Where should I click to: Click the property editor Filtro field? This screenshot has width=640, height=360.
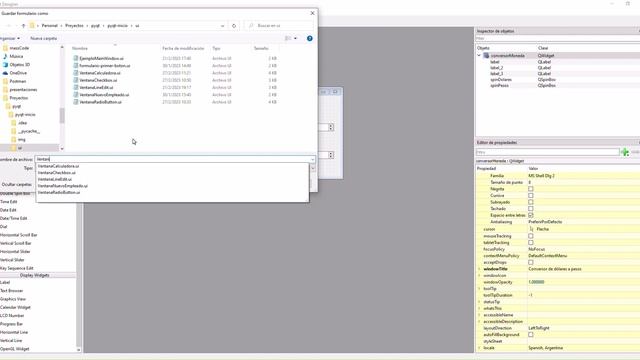pyautogui.click(x=547, y=152)
